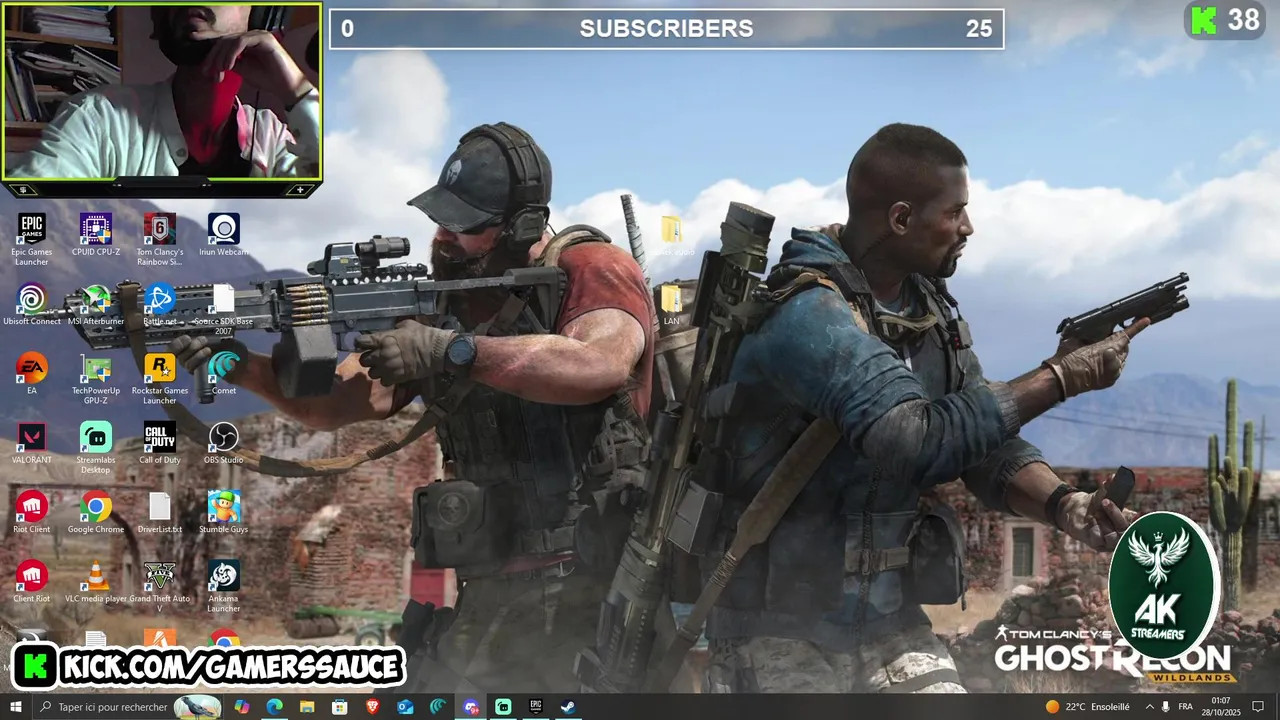This screenshot has width=1280, height=720.
Task: Select Tom Clancy's Rainbow Six desktop icon
Action: pos(160,238)
